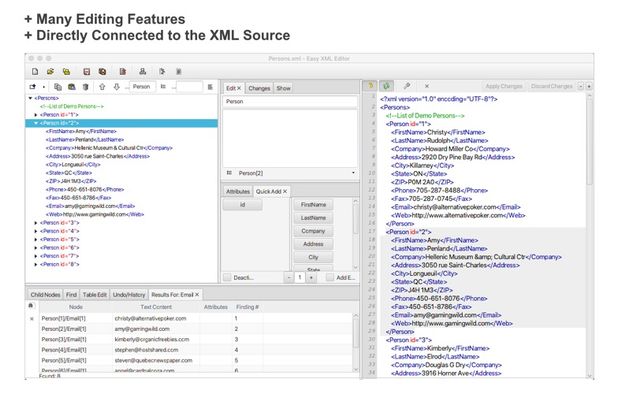Open the Show tab
The width and height of the screenshot is (618, 394).
pos(283,88)
